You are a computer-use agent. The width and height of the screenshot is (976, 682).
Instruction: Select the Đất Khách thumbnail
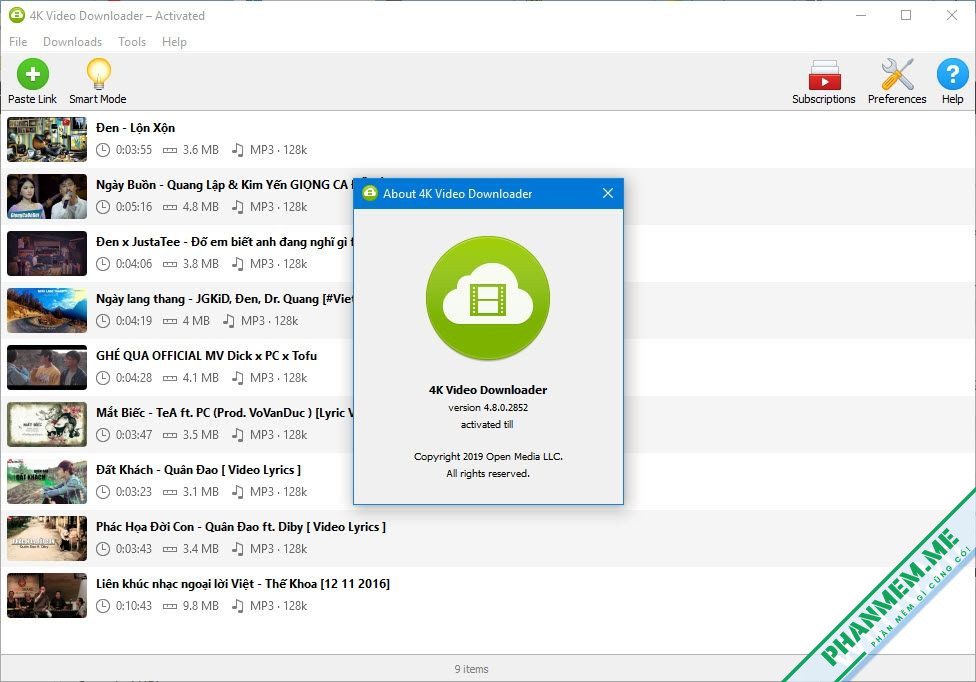click(47, 481)
